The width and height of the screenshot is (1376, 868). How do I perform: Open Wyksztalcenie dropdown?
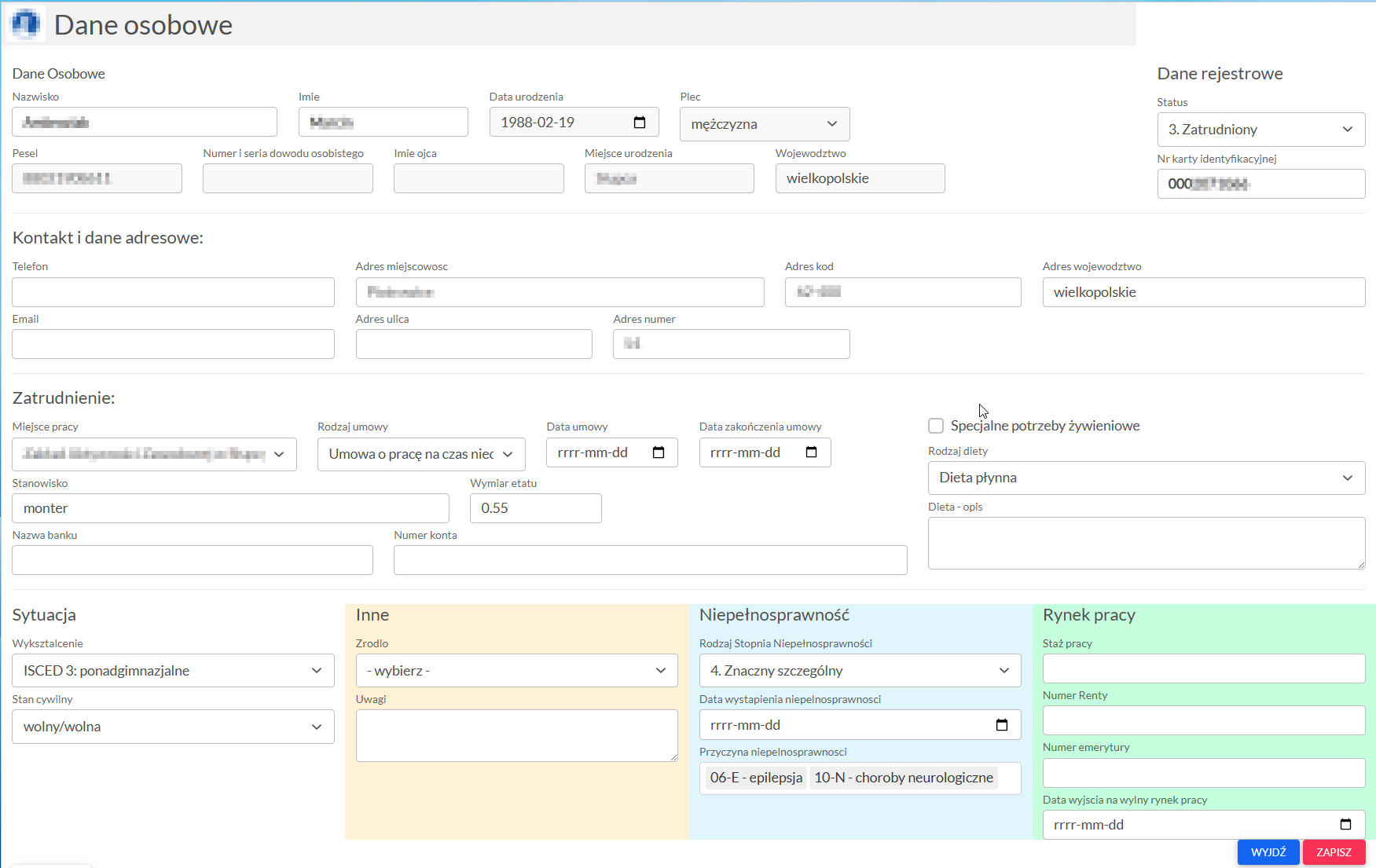[x=173, y=671]
